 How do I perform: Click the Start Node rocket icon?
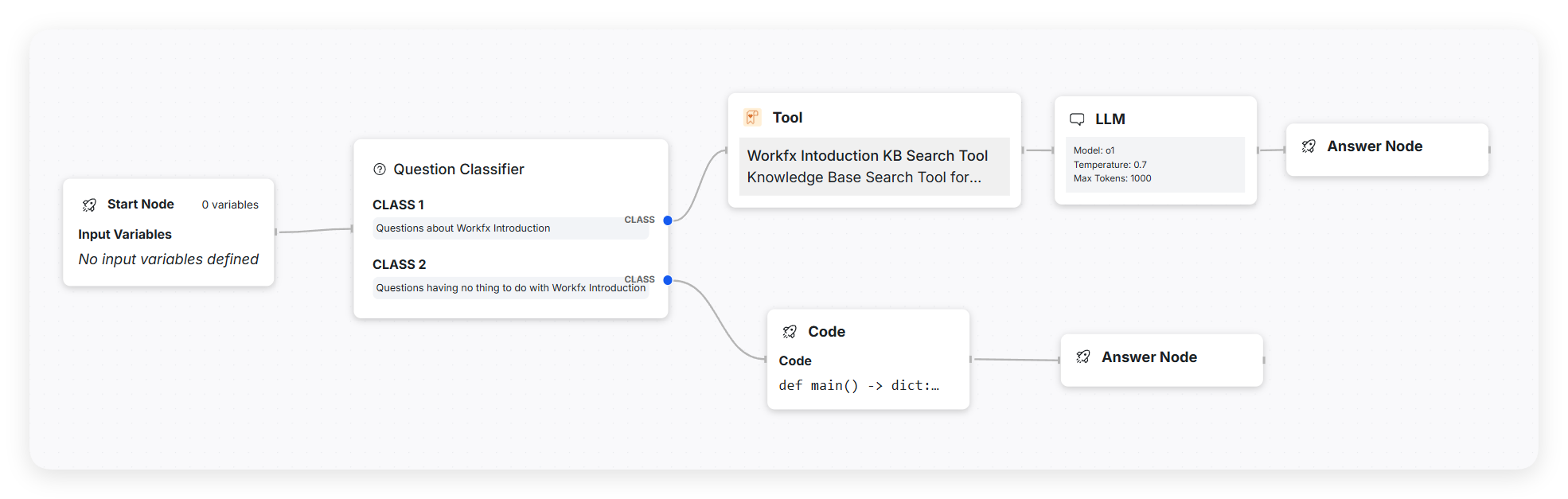(x=89, y=205)
